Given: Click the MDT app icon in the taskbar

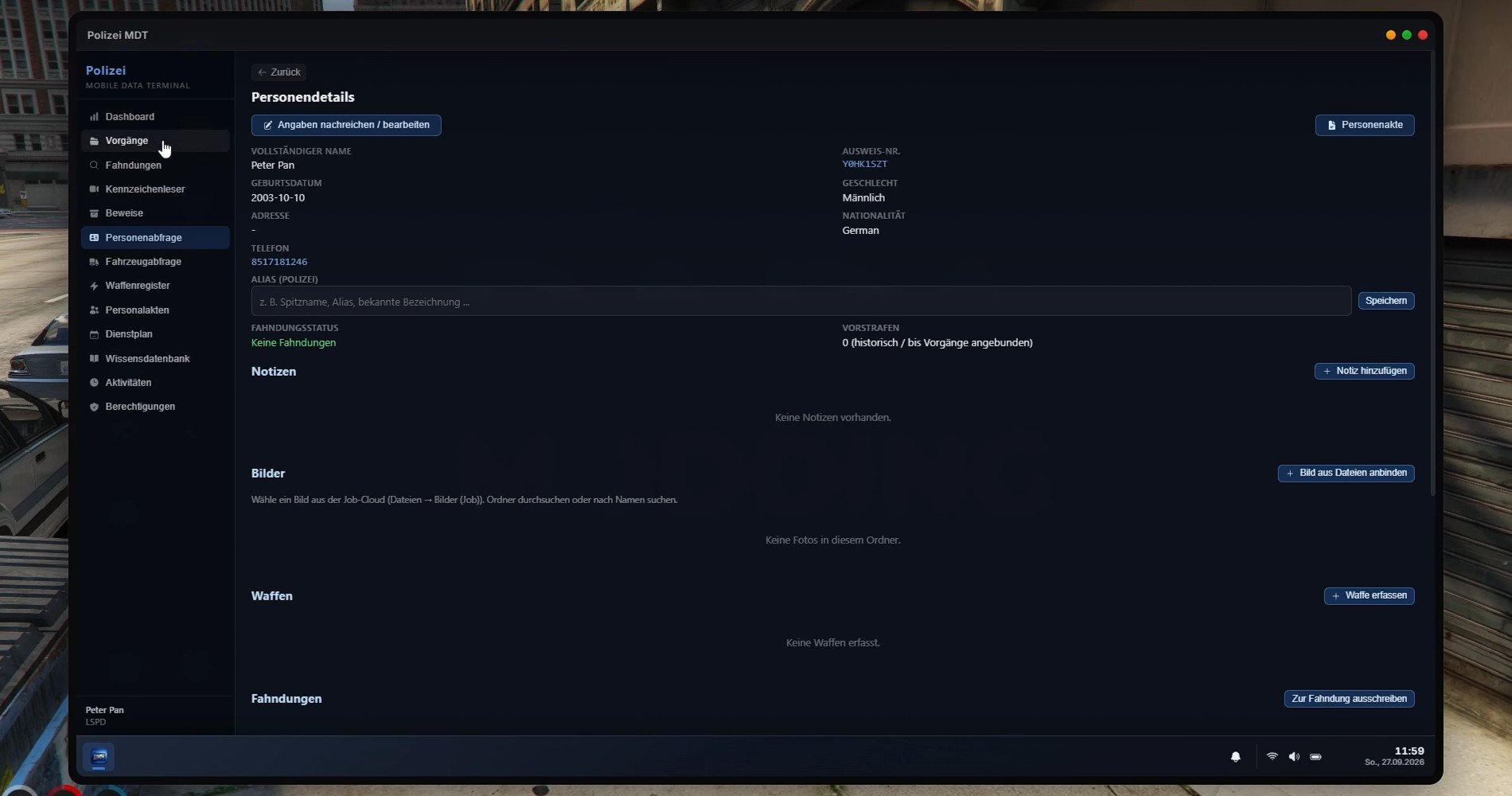Looking at the screenshot, I should pyautogui.click(x=99, y=757).
